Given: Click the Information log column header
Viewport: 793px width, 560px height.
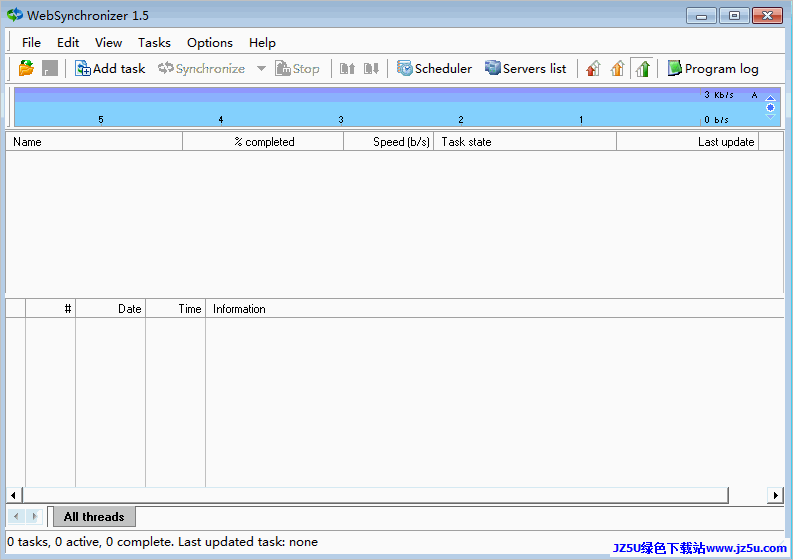Looking at the screenshot, I should click(495, 309).
